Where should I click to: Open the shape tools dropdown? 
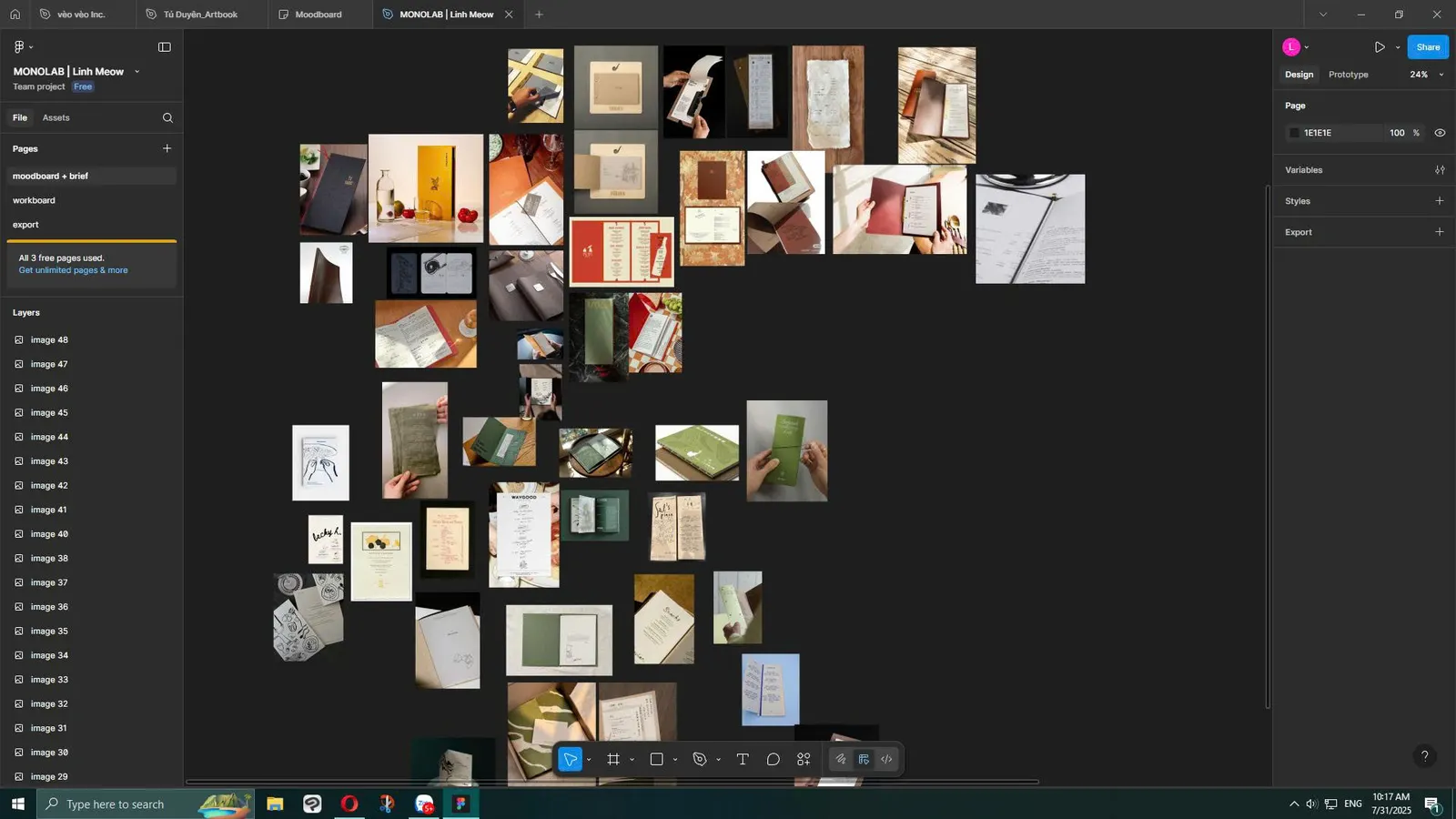pyautogui.click(x=675, y=760)
